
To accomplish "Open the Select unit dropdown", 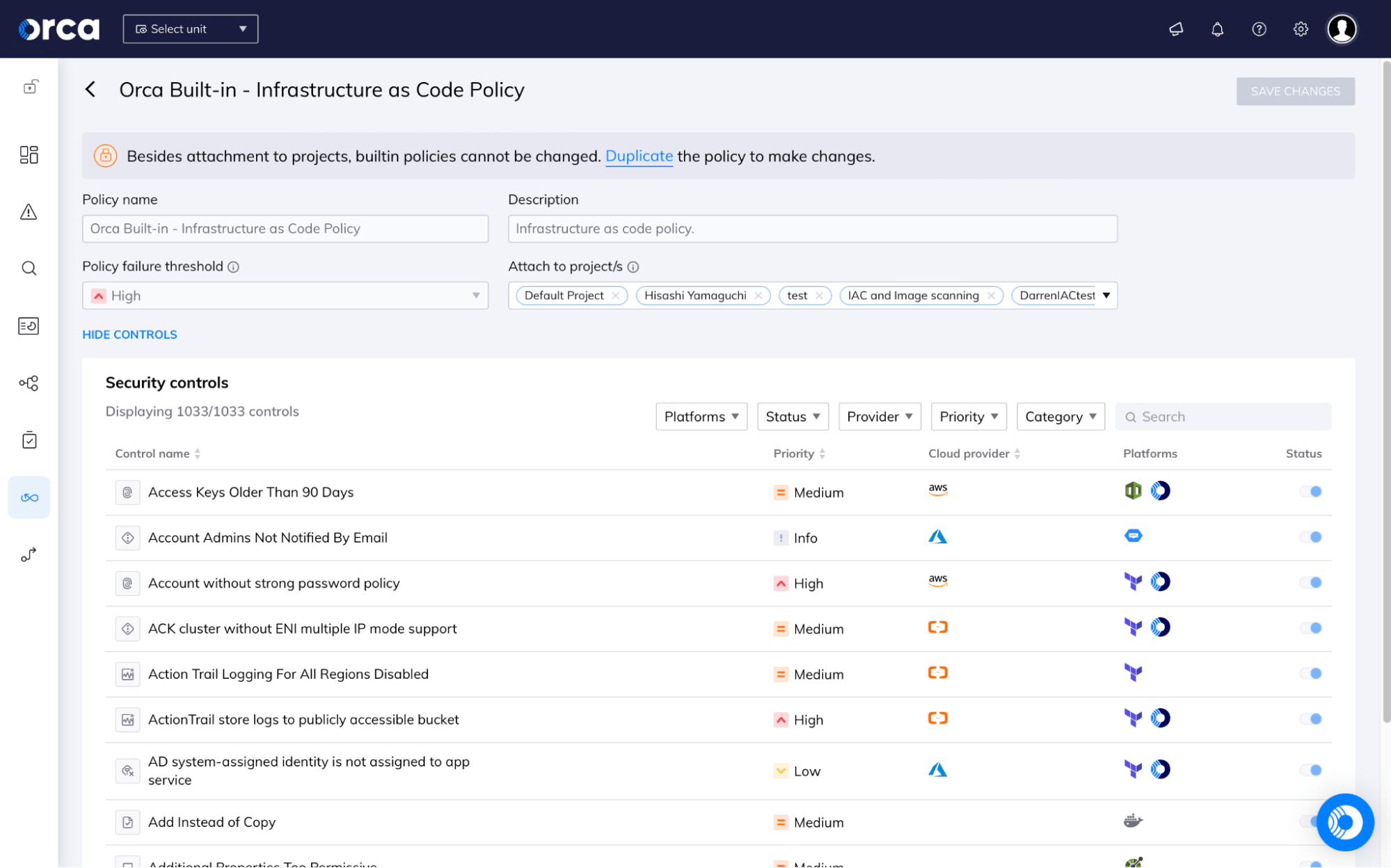I will click(190, 29).
